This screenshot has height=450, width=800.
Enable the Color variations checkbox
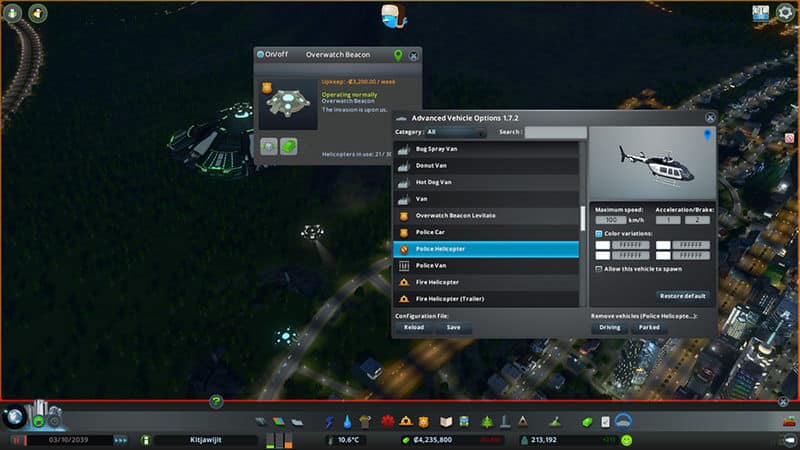(x=599, y=233)
